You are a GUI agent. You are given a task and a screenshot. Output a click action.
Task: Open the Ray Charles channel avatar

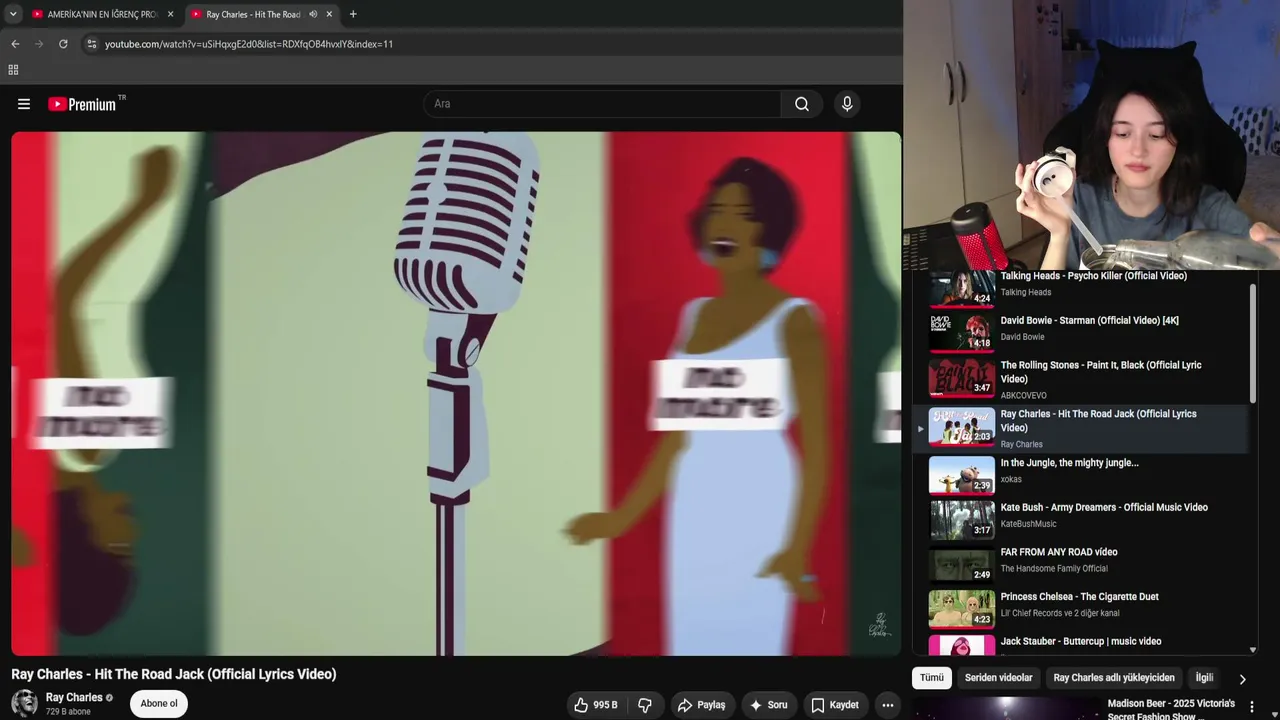pyautogui.click(x=24, y=703)
